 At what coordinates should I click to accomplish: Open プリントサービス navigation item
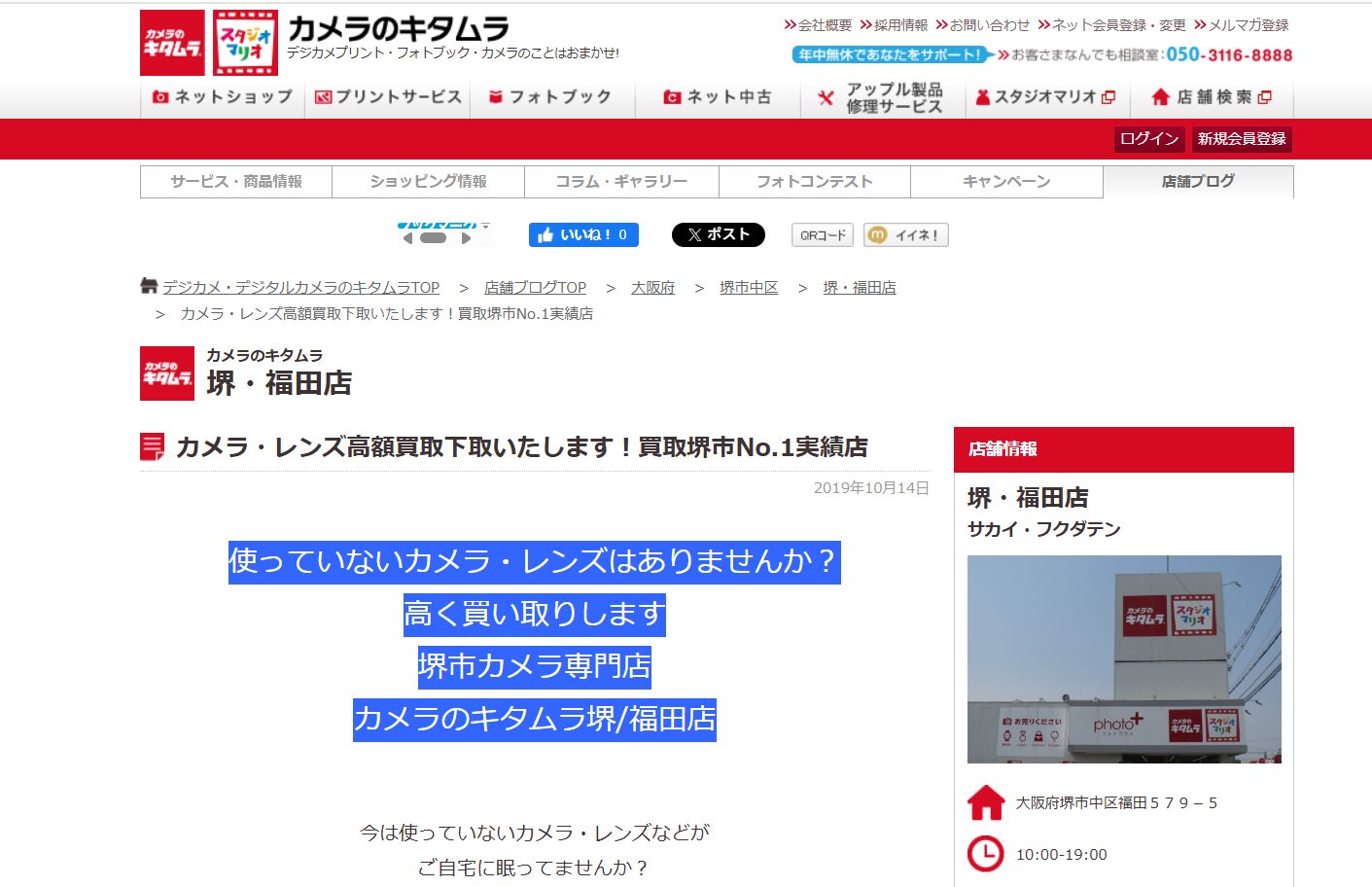tap(388, 97)
